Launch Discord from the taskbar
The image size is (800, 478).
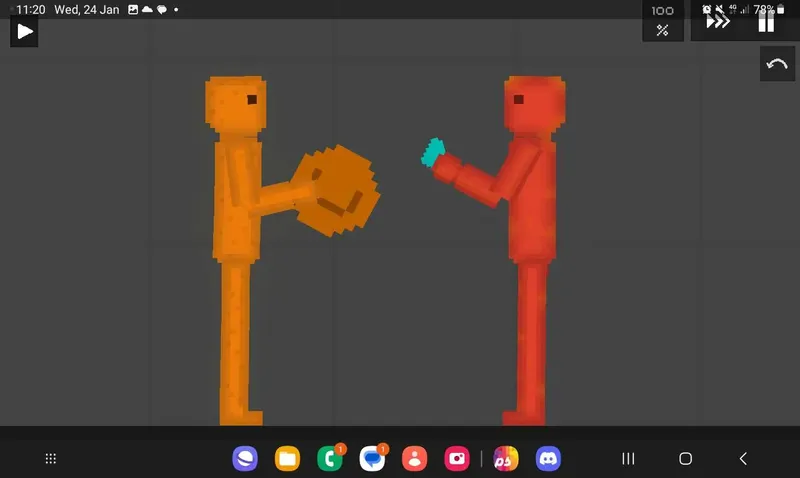(x=548, y=458)
